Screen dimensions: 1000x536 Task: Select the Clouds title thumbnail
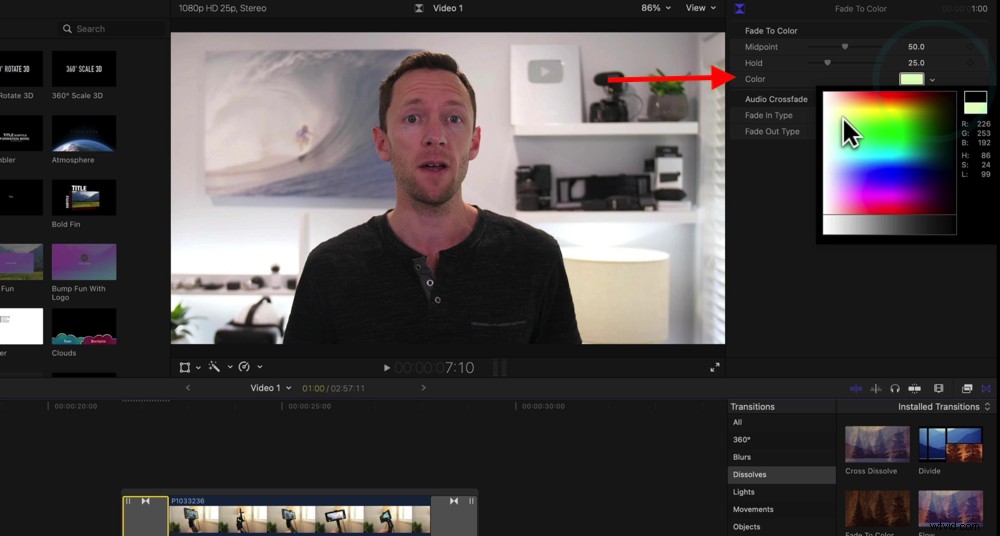pos(84,327)
